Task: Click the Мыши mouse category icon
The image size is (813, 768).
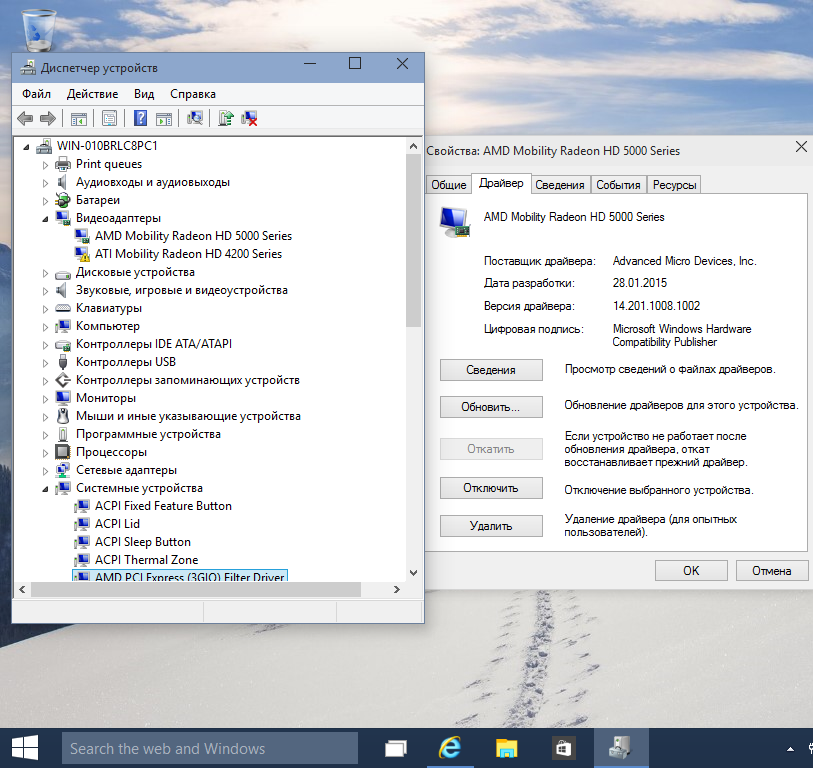Action: click(63, 416)
